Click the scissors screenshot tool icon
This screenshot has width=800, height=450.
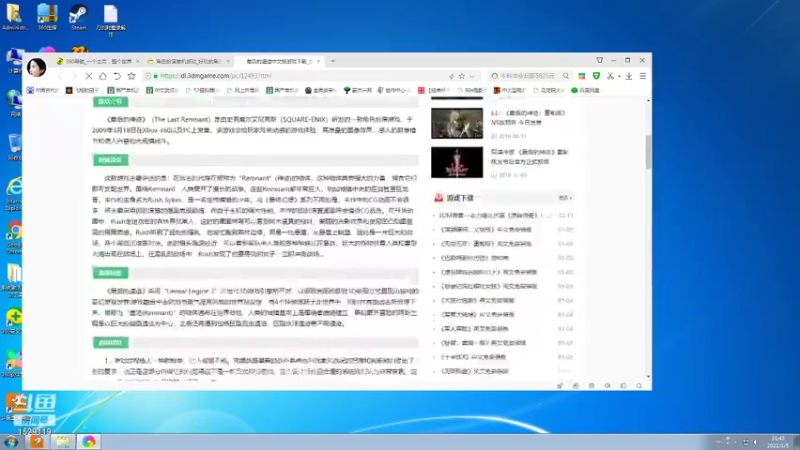[610, 76]
